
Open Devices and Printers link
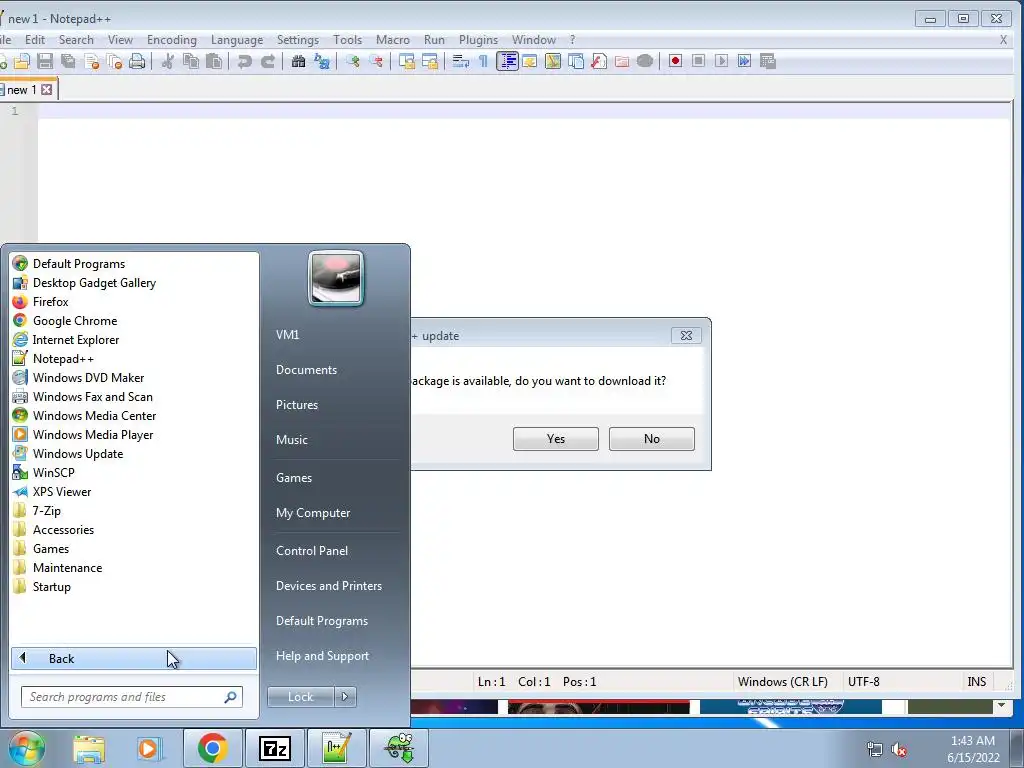point(328,586)
